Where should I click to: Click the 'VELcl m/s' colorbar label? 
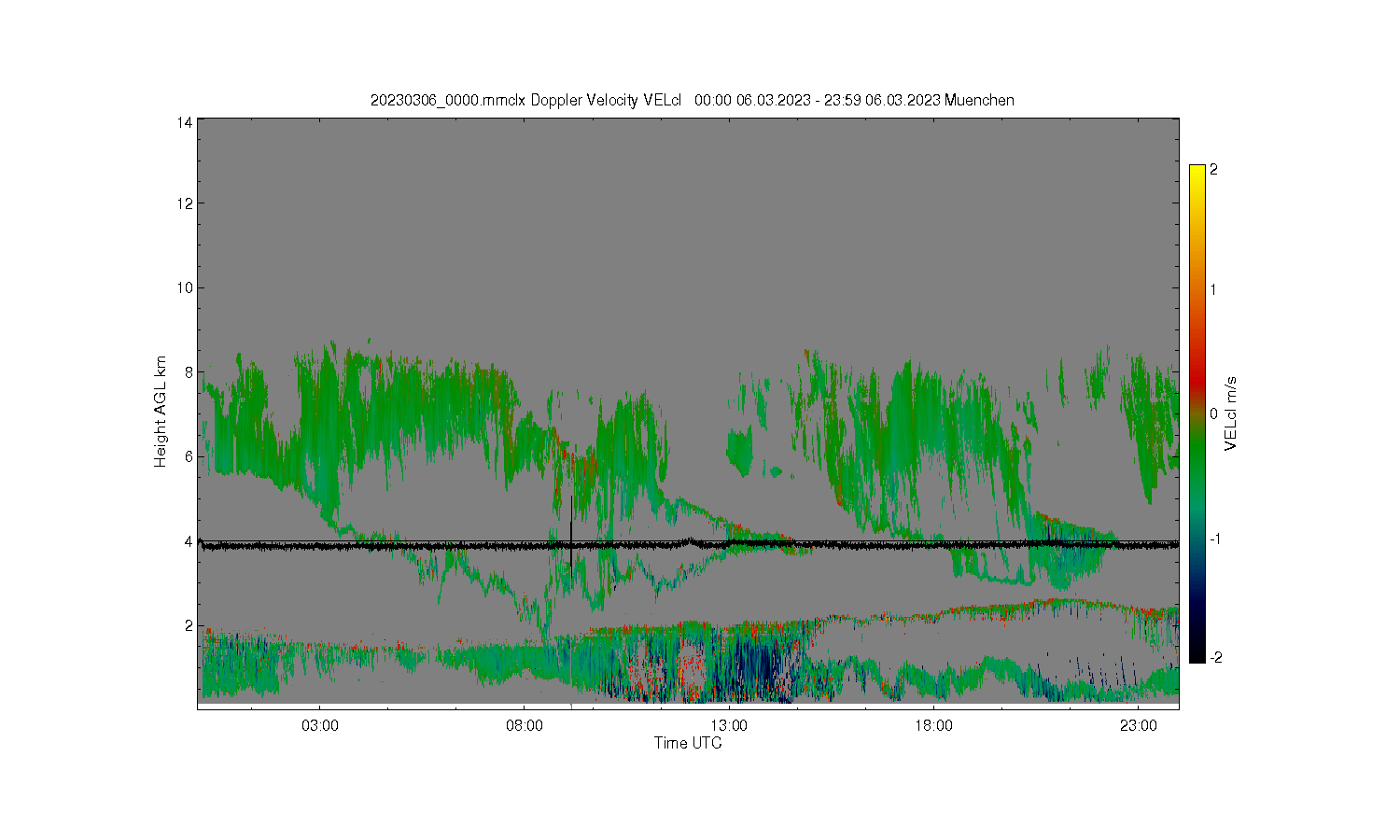[x=1231, y=413]
